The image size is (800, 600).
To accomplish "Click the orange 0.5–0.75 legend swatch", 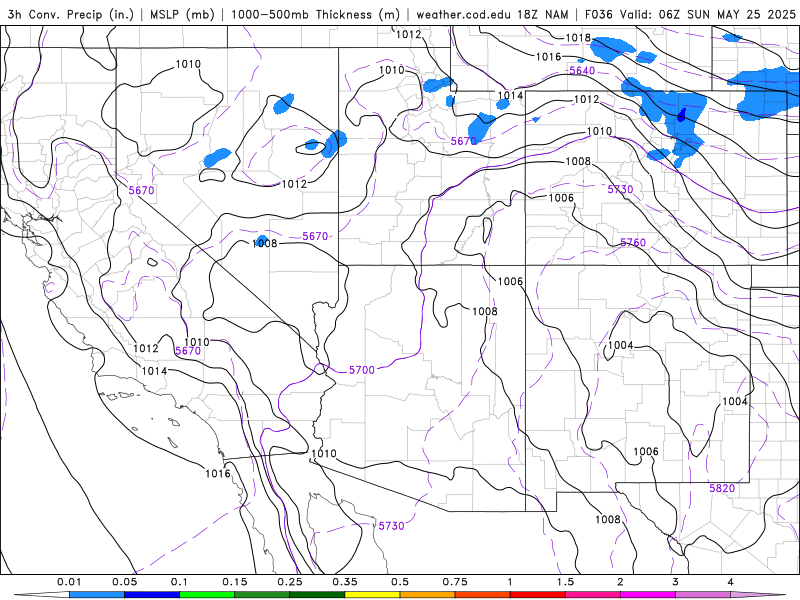I will click(x=428, y=595).
